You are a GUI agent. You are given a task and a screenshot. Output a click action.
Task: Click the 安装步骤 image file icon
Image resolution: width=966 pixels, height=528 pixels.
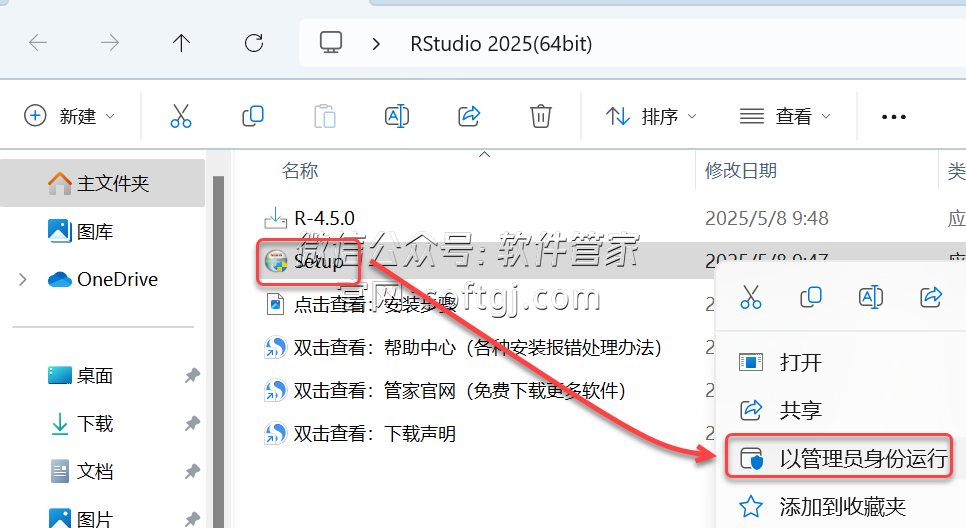(x=275, y=304)
